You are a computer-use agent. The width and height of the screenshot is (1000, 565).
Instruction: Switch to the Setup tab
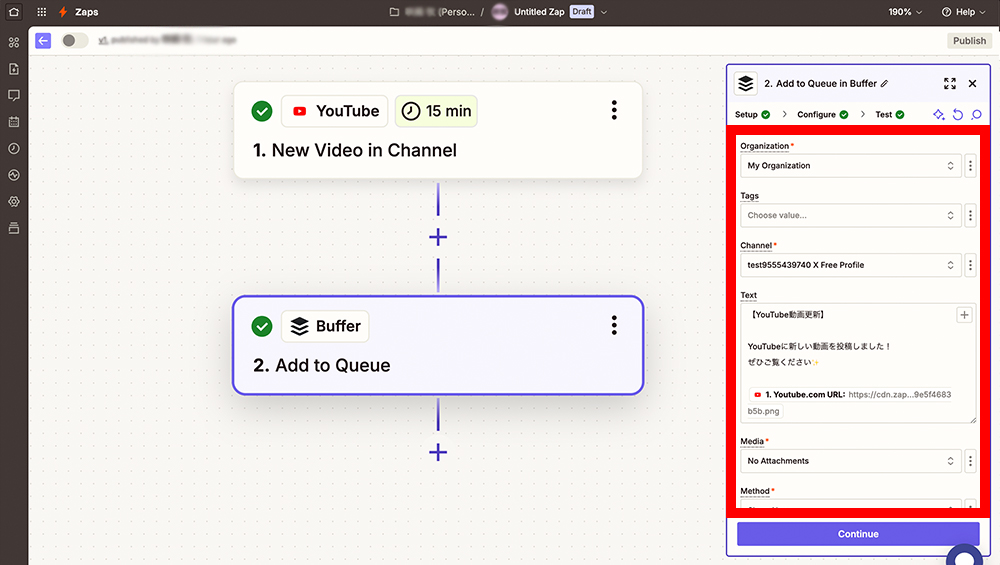point(753,115)
